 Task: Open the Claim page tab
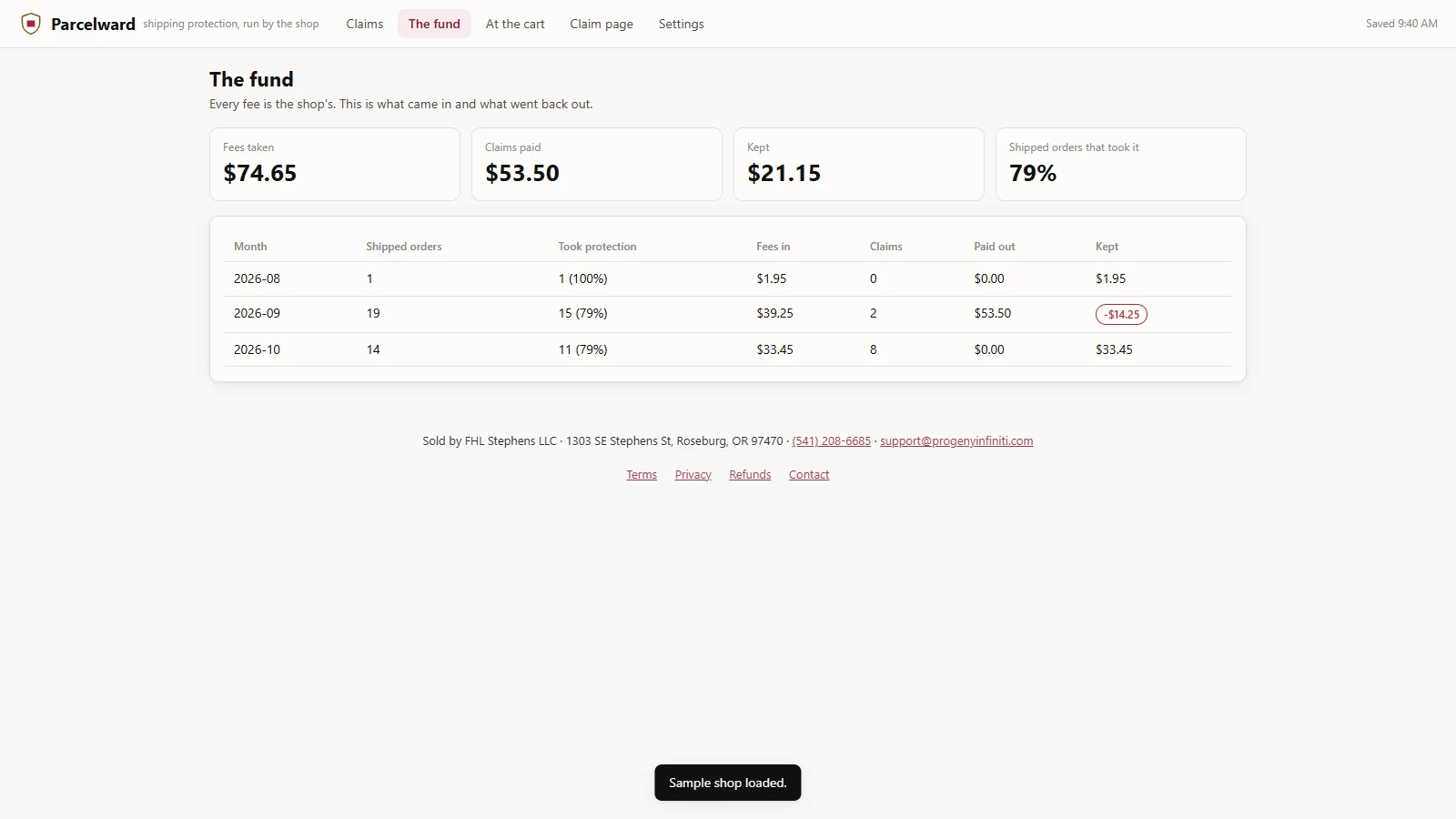coord(602,24)
